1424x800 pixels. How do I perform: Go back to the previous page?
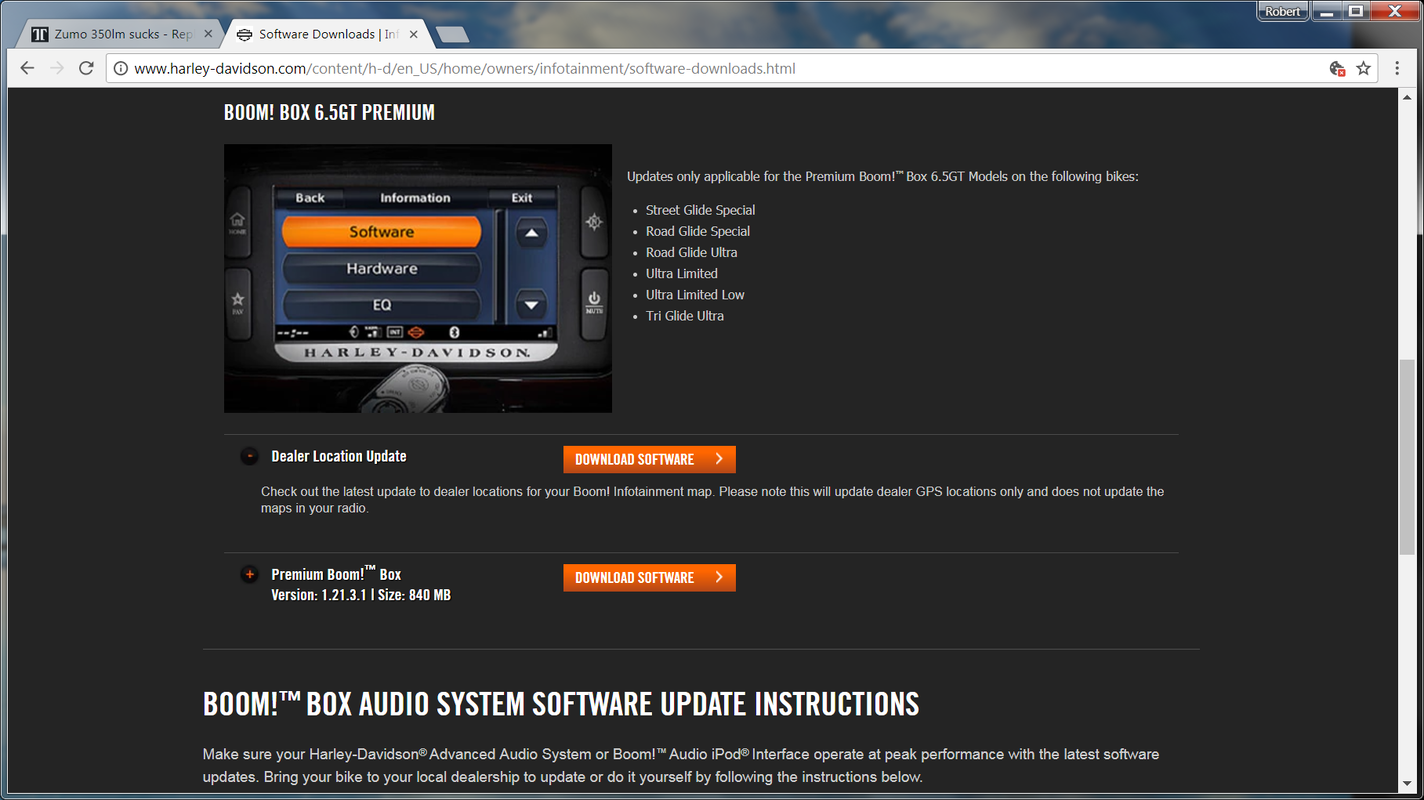click(x=27, y=68)
